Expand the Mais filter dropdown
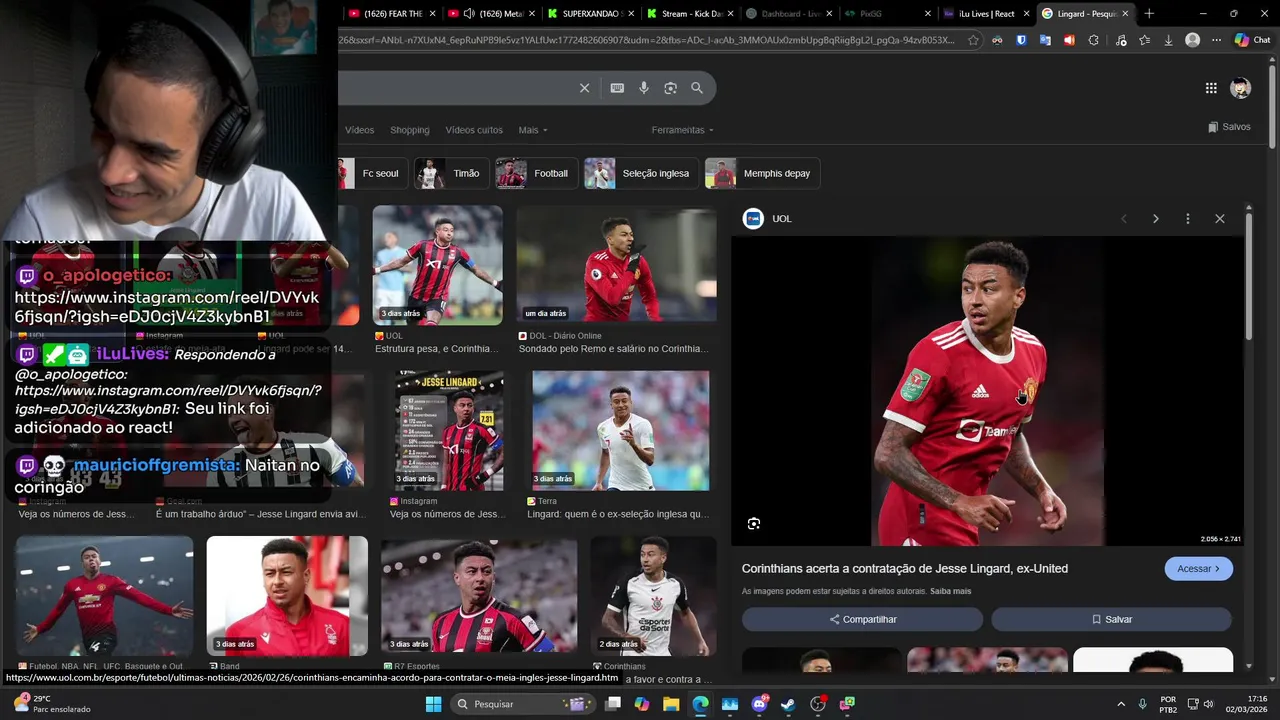 pyautogui.click(x=532, y=130)
